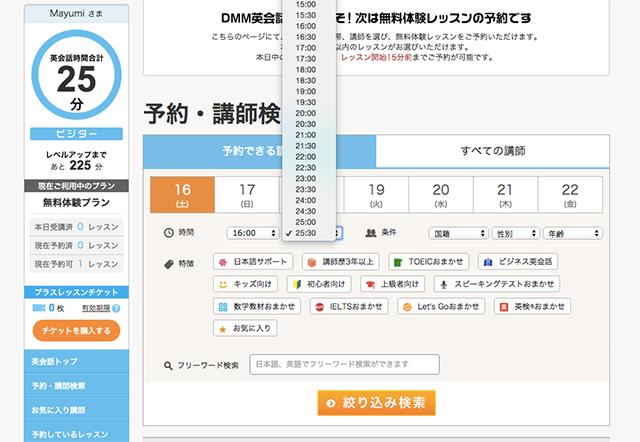Screen dimensions: 640x442
Task: Switch to the すべての講師 tab
Action: pos(493,151)
